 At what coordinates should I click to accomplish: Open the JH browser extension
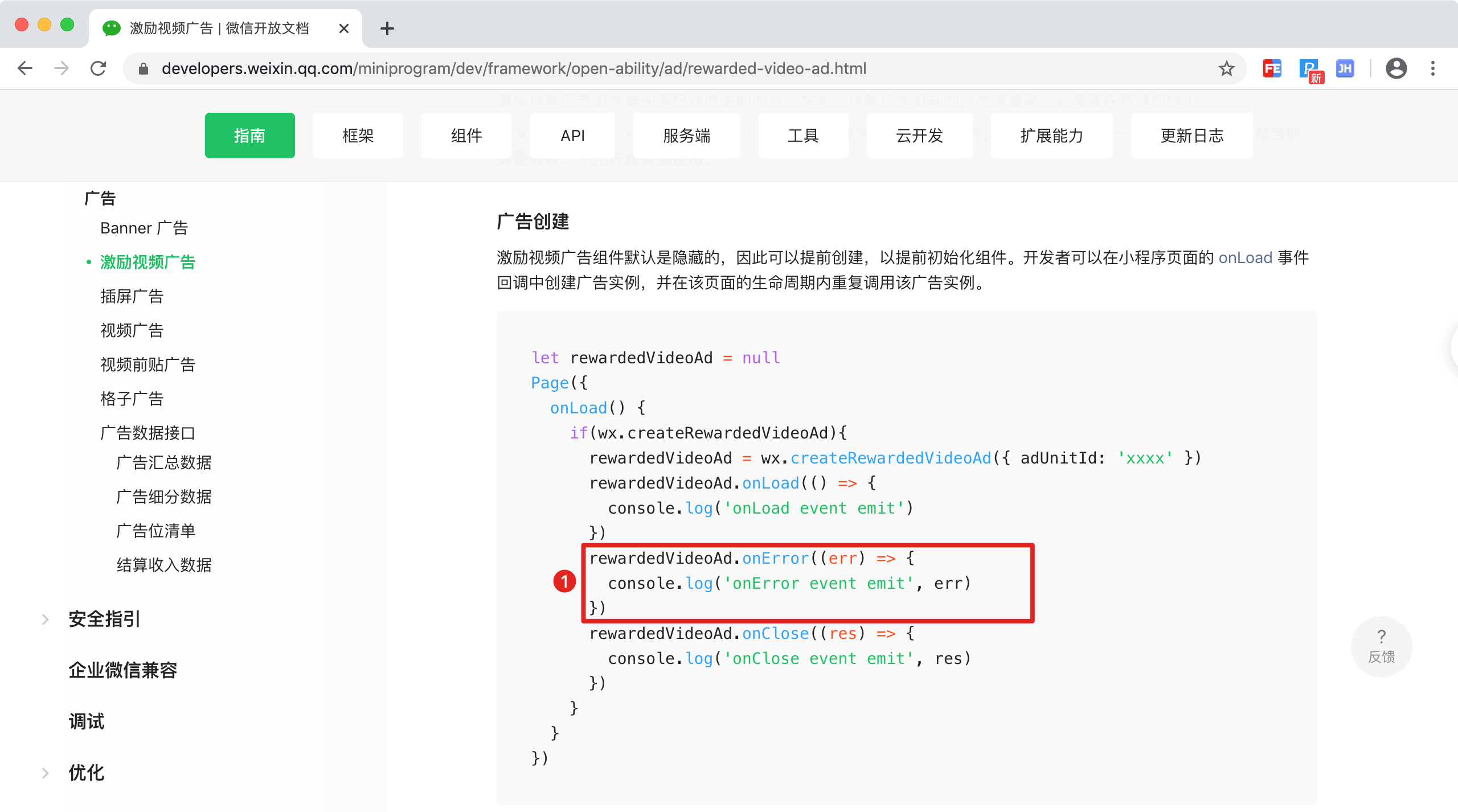1345,69
